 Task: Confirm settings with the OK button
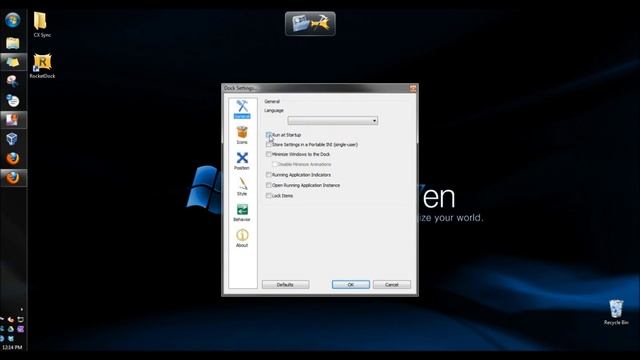[351, 284]
